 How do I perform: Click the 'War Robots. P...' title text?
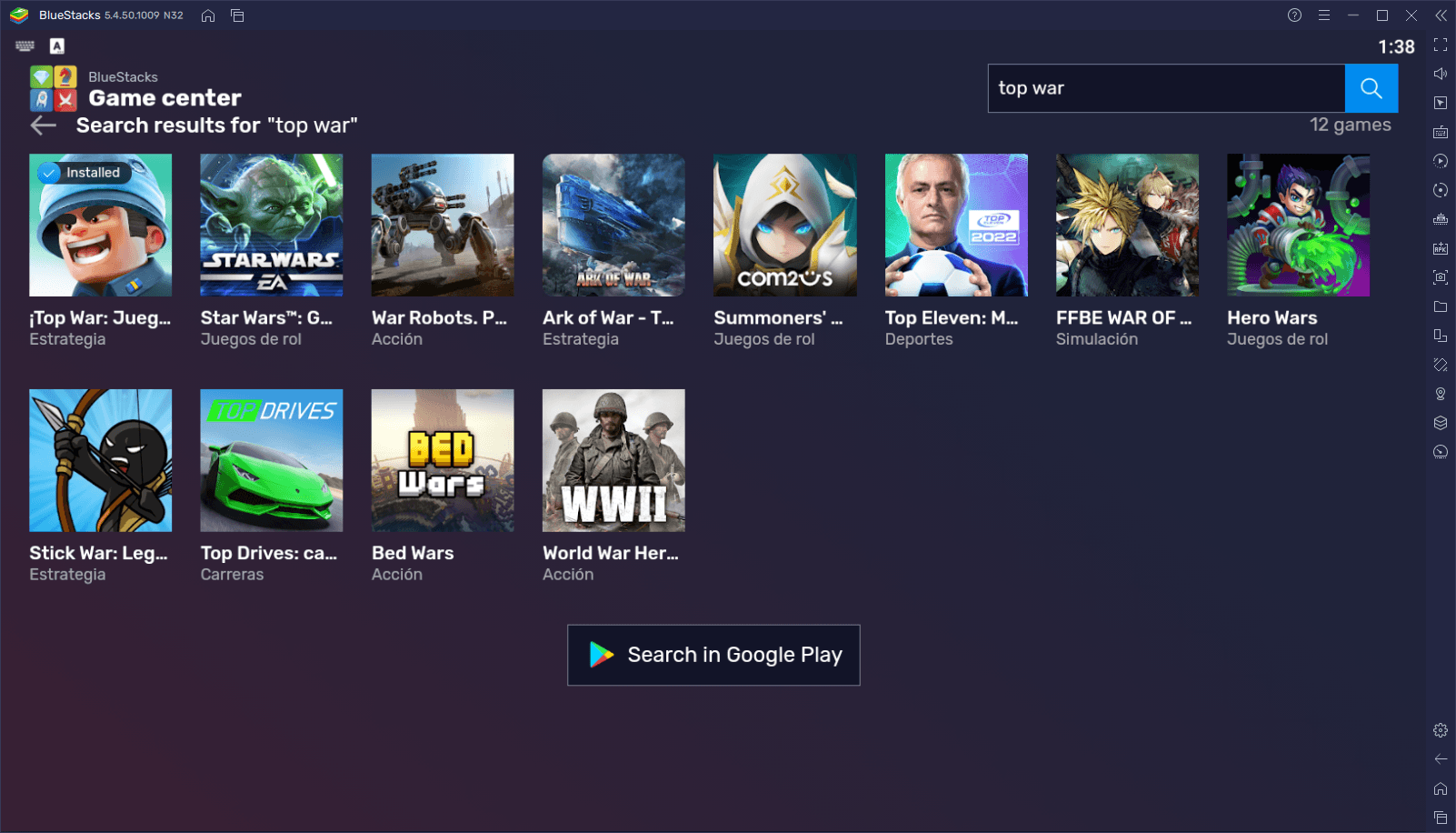pyautogui.click(x=439, y=318)
